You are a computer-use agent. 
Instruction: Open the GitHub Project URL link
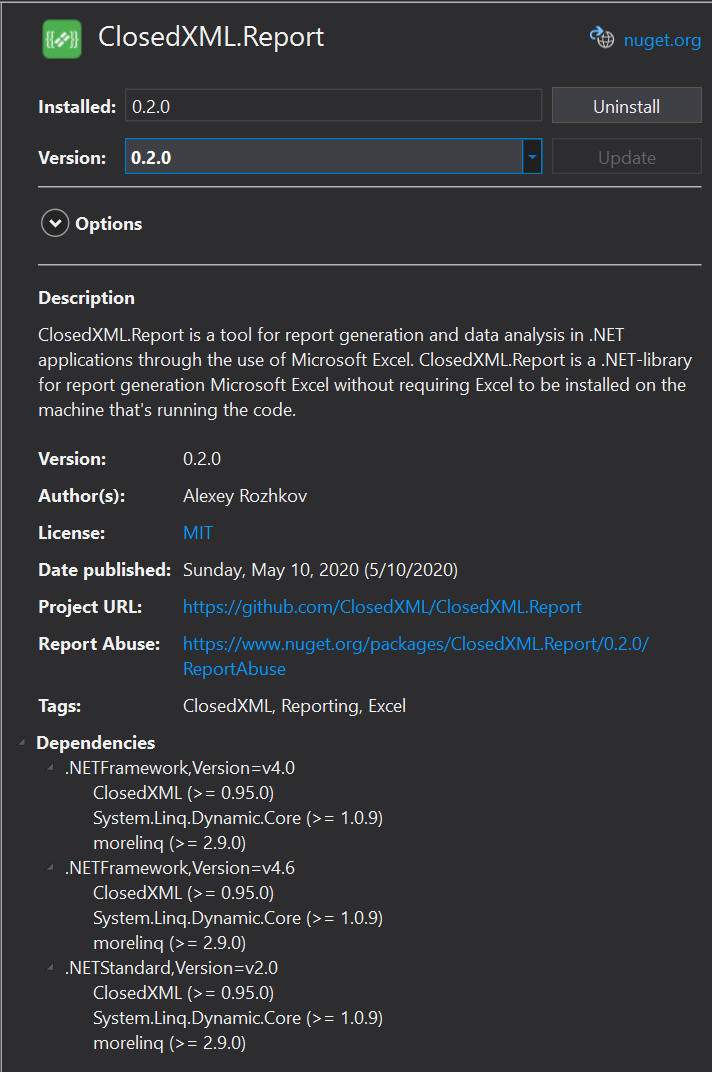click(x=382, y=607)
